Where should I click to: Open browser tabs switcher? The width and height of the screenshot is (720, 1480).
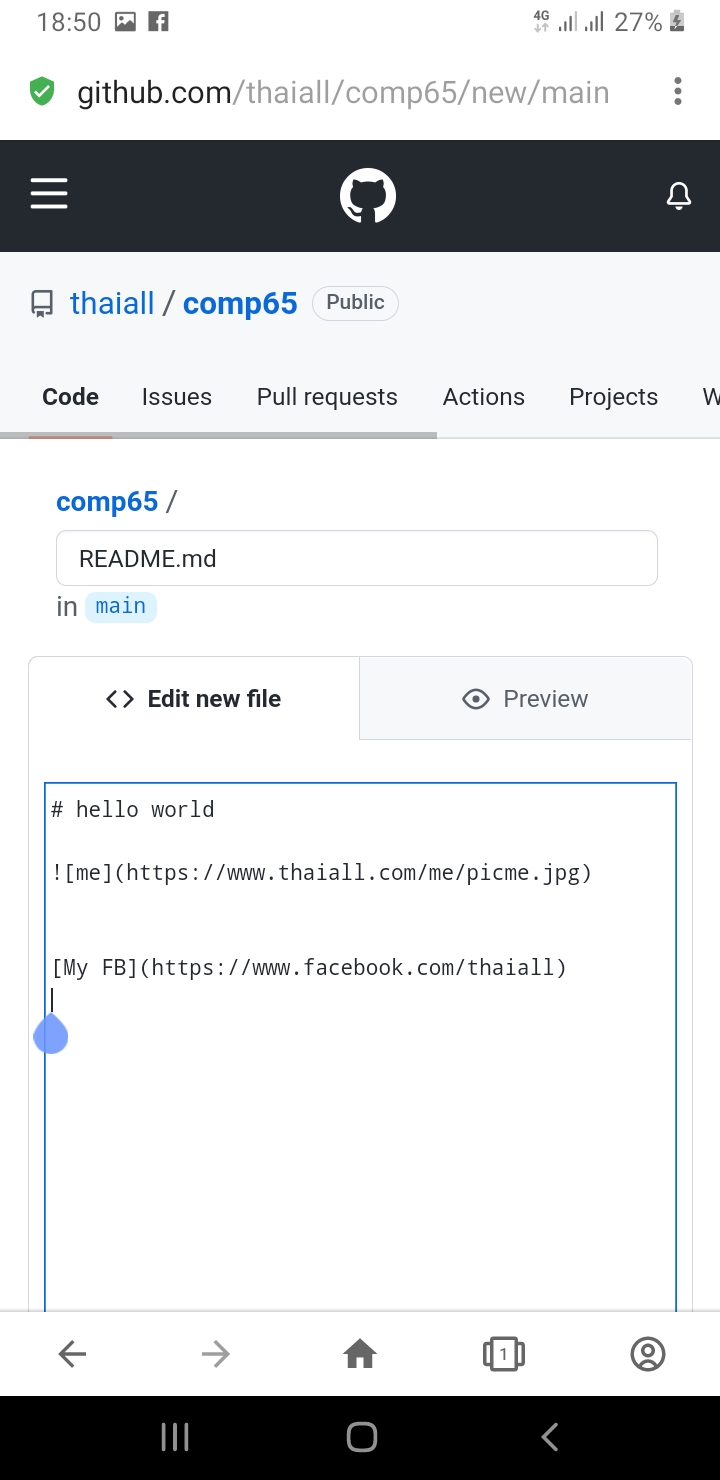pos(504,1354)
